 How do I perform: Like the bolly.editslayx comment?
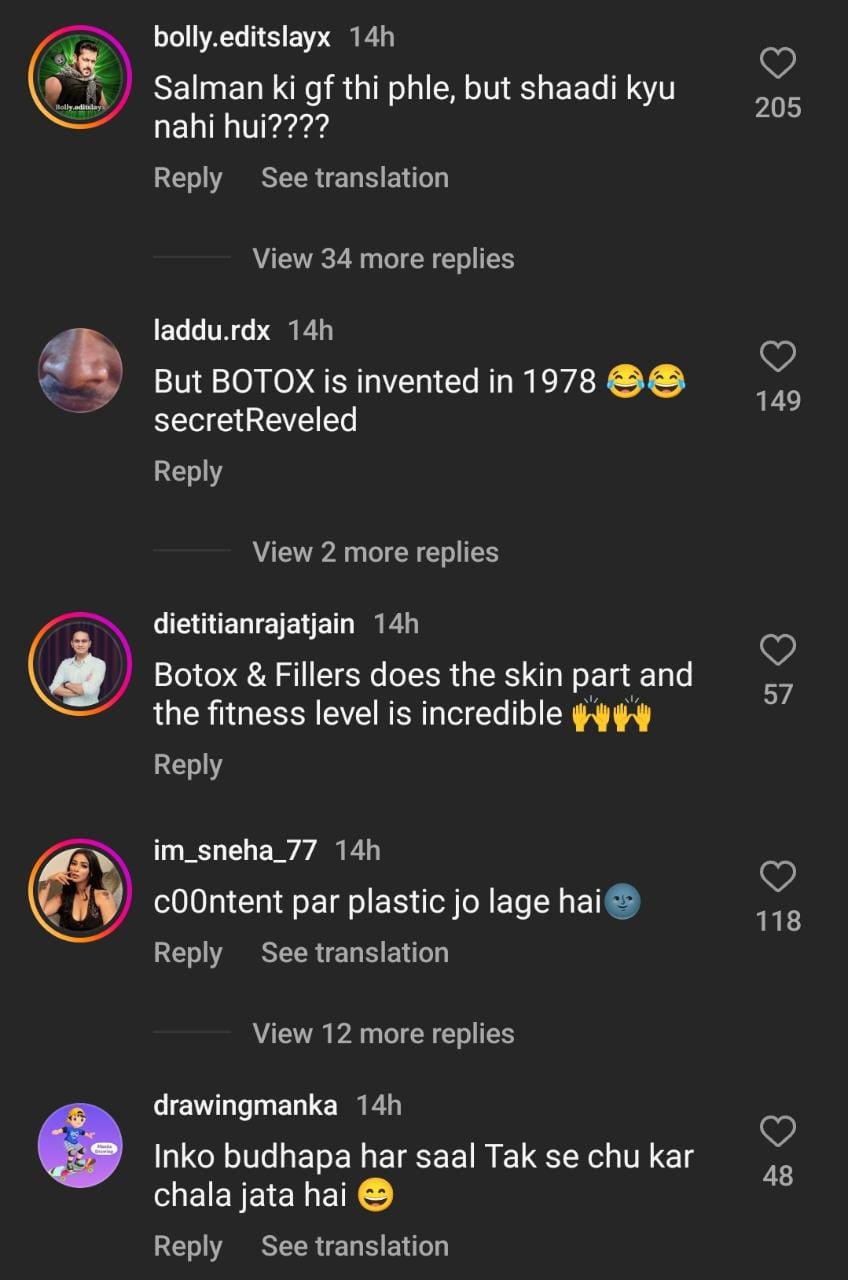click(x=778, y=65)
